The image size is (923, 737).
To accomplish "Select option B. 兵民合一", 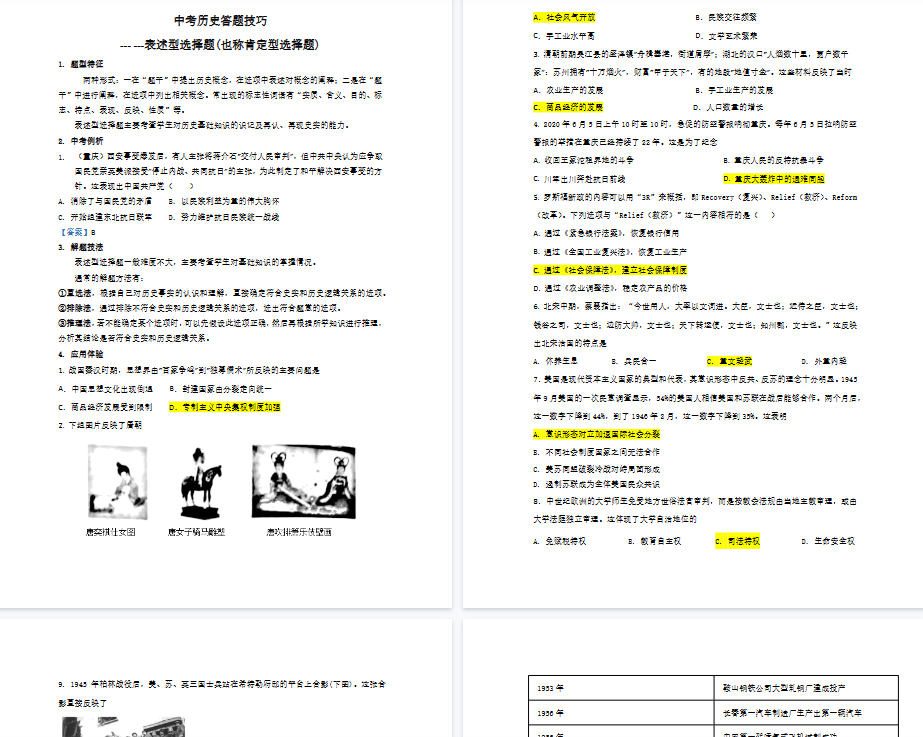I will [x=634, y=361].
